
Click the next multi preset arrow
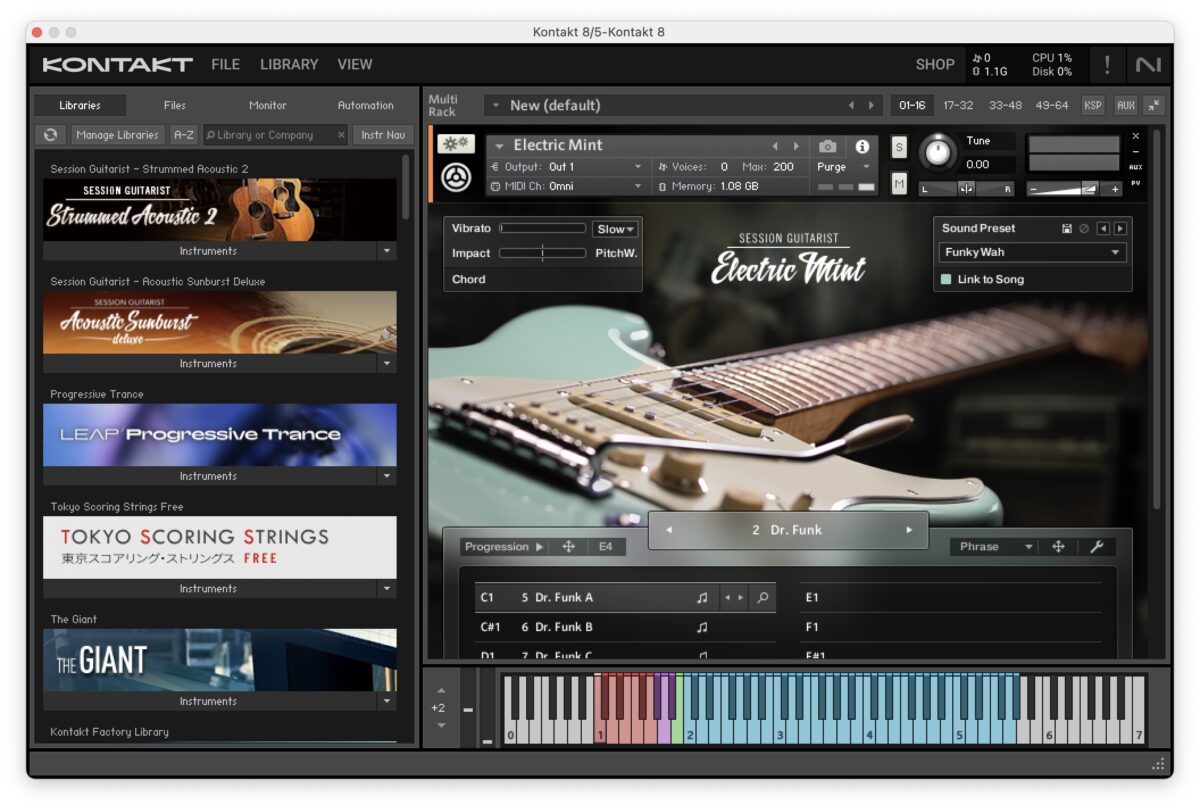coord(871,105)
